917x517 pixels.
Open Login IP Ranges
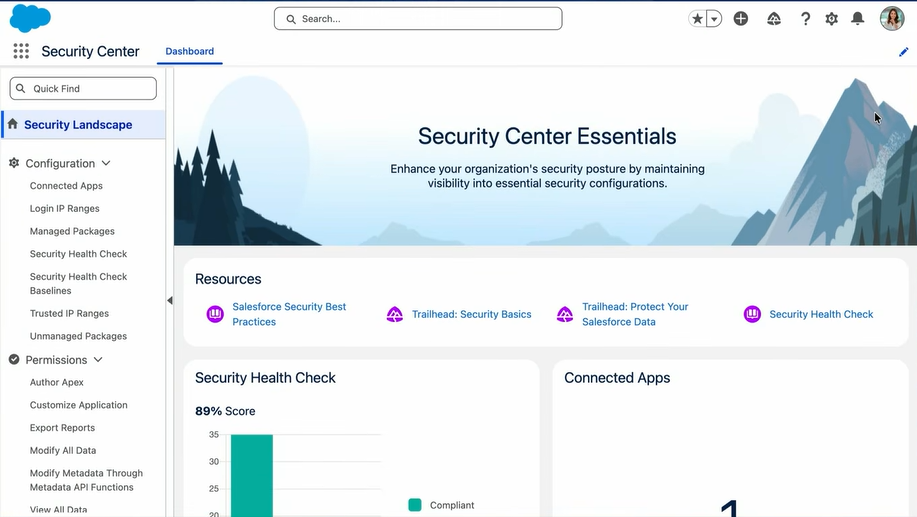tap(64, 209)
